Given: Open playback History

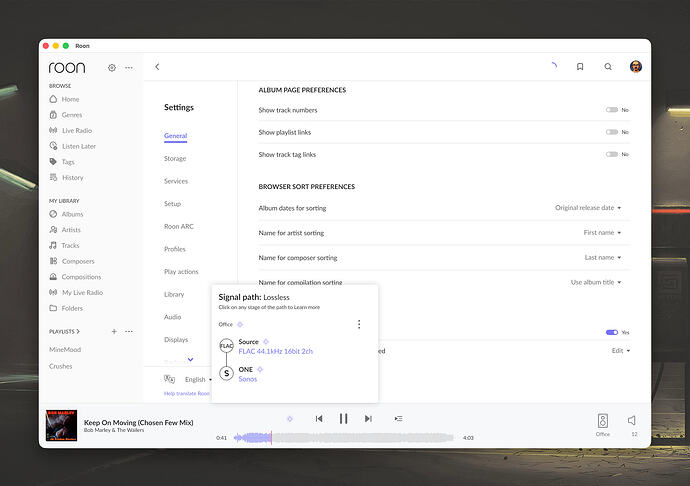Looking at the screenshot, I should click(x=66, y=177).
